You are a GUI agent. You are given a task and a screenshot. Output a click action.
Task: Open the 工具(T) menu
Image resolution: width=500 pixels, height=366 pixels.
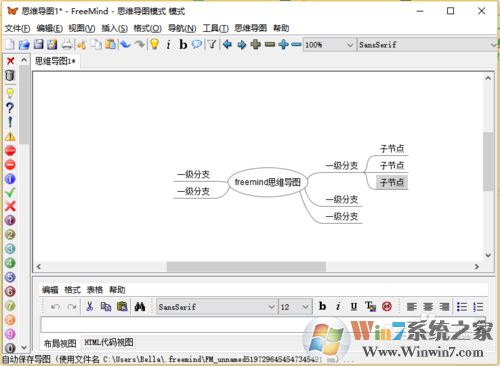click(x=215, y=28)
